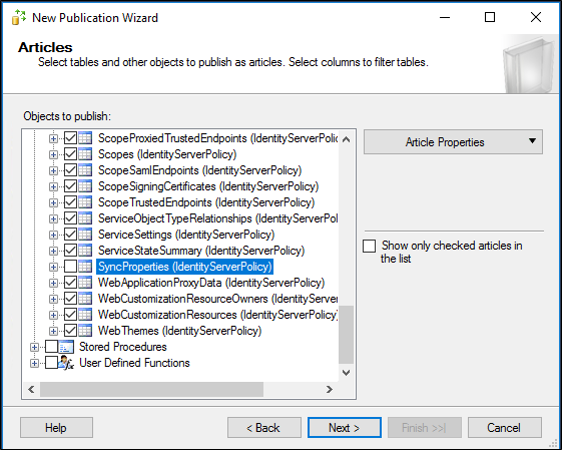The height and width of the screenshot is (450, 562).
Task: Check the Stored Procedures checkbox
Action: click(52, 347)
